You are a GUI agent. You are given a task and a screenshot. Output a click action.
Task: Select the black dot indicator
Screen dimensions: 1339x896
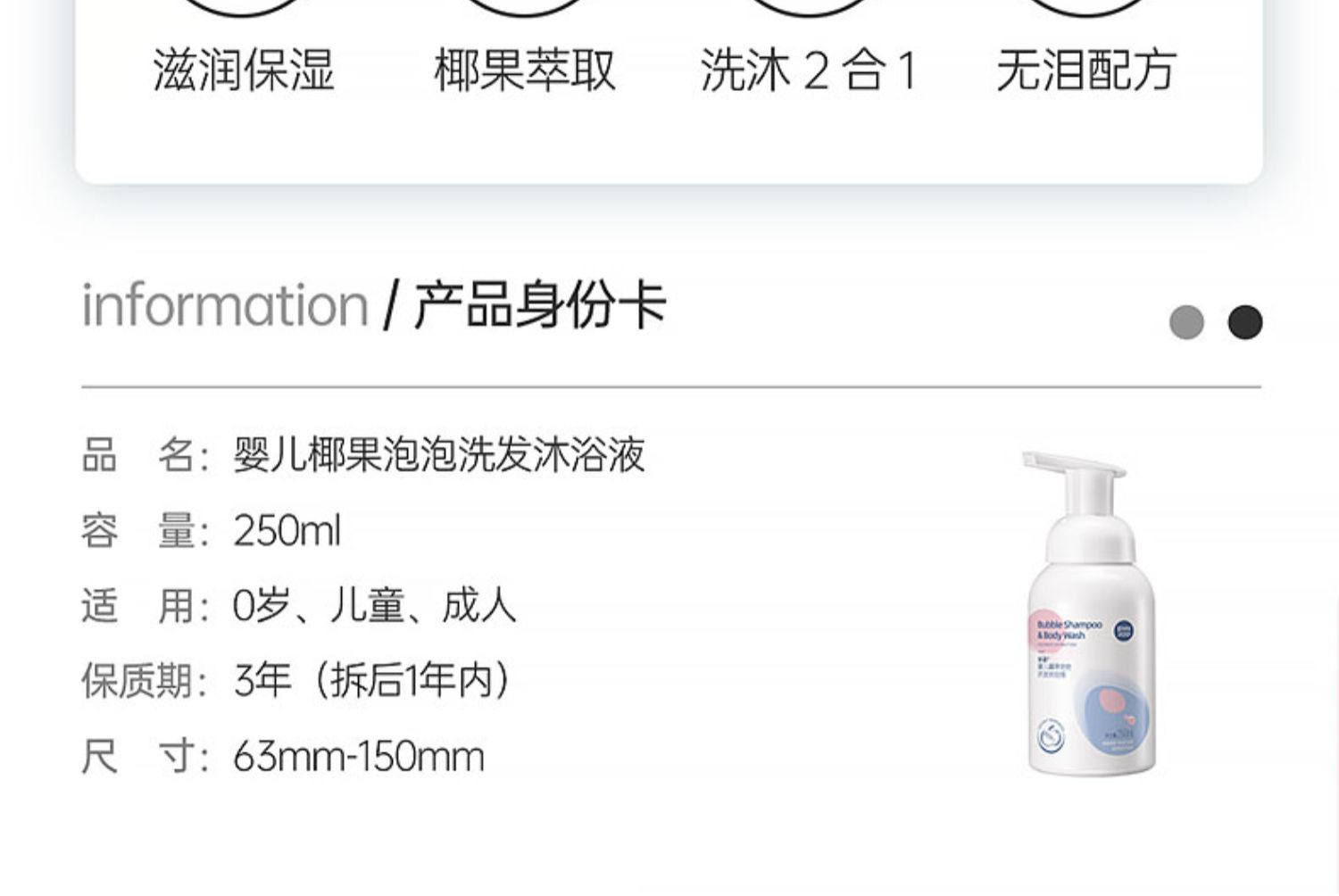click(x=1245, y=322)
